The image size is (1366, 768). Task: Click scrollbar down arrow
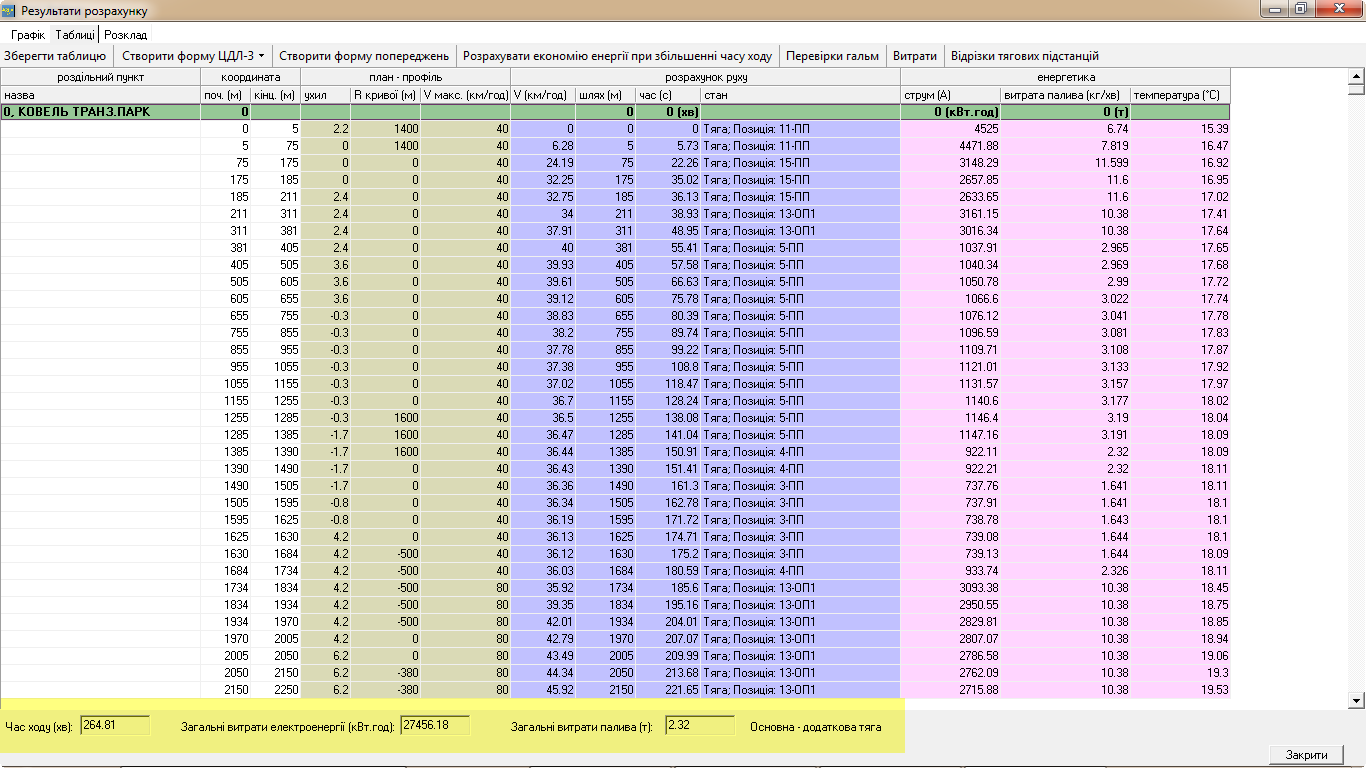click(x=1356, y=701)
